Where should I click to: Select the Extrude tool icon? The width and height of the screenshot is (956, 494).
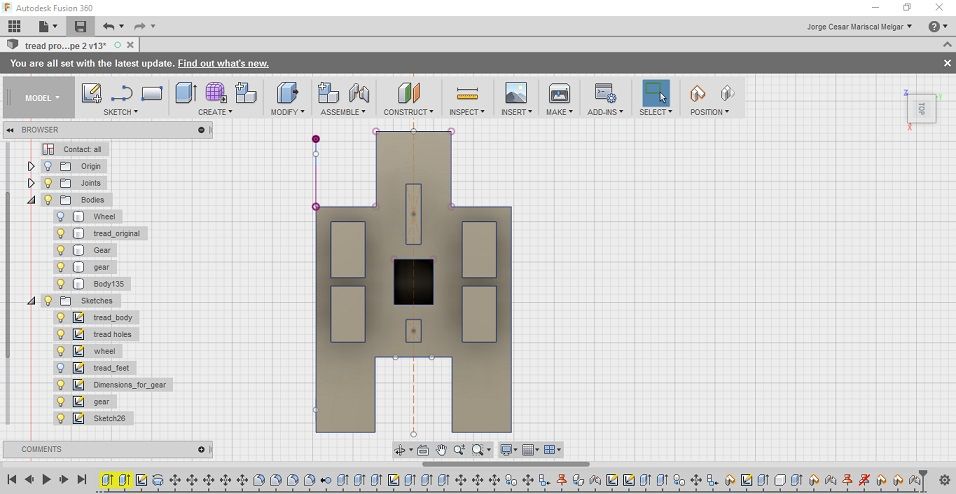click(x=185, y=93)
